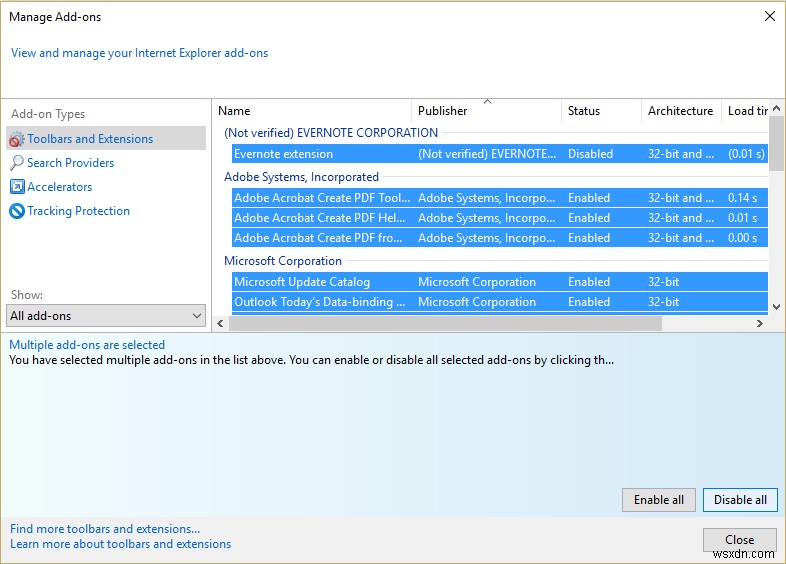786x564 pixels.
Task: Open the Show add-ons dropdown
Action: (x=106, y=316)
